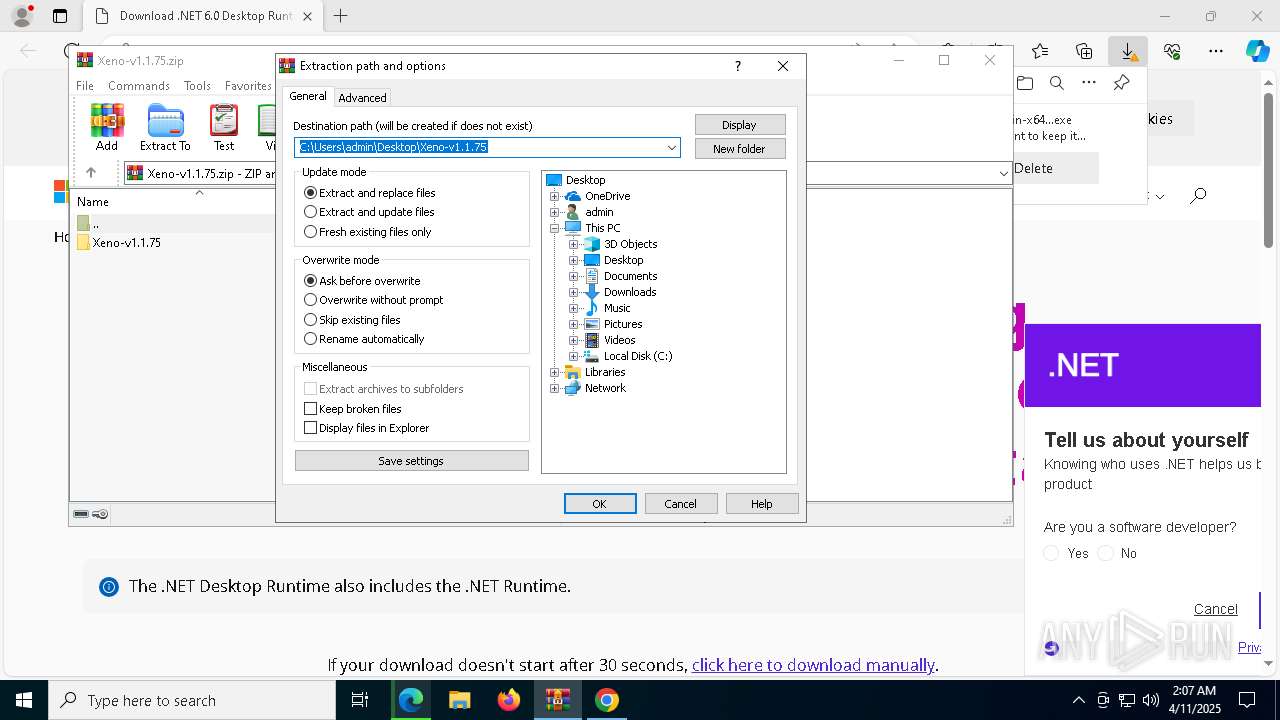This screenshot has height=720, width=1280.
Task: Open the Copilot icon in Edge
Action: [1257, 51]
